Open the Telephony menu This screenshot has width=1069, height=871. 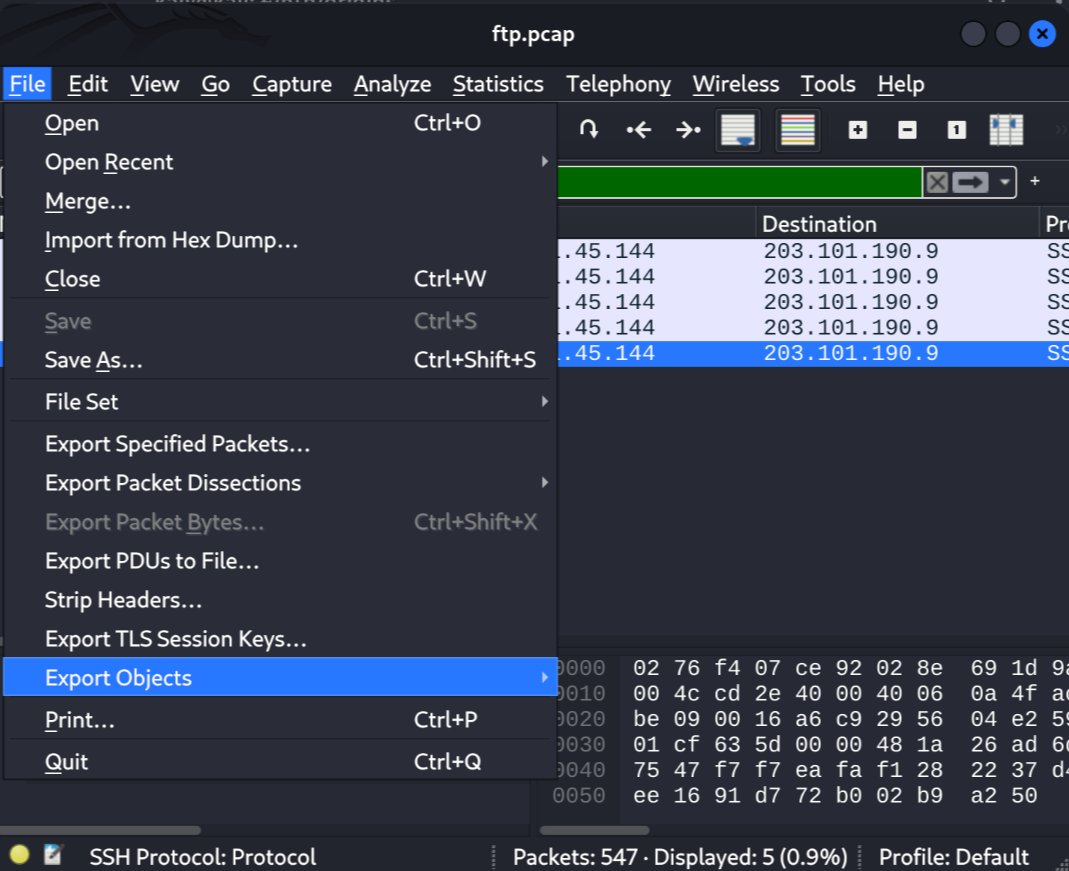pos(618,84)
